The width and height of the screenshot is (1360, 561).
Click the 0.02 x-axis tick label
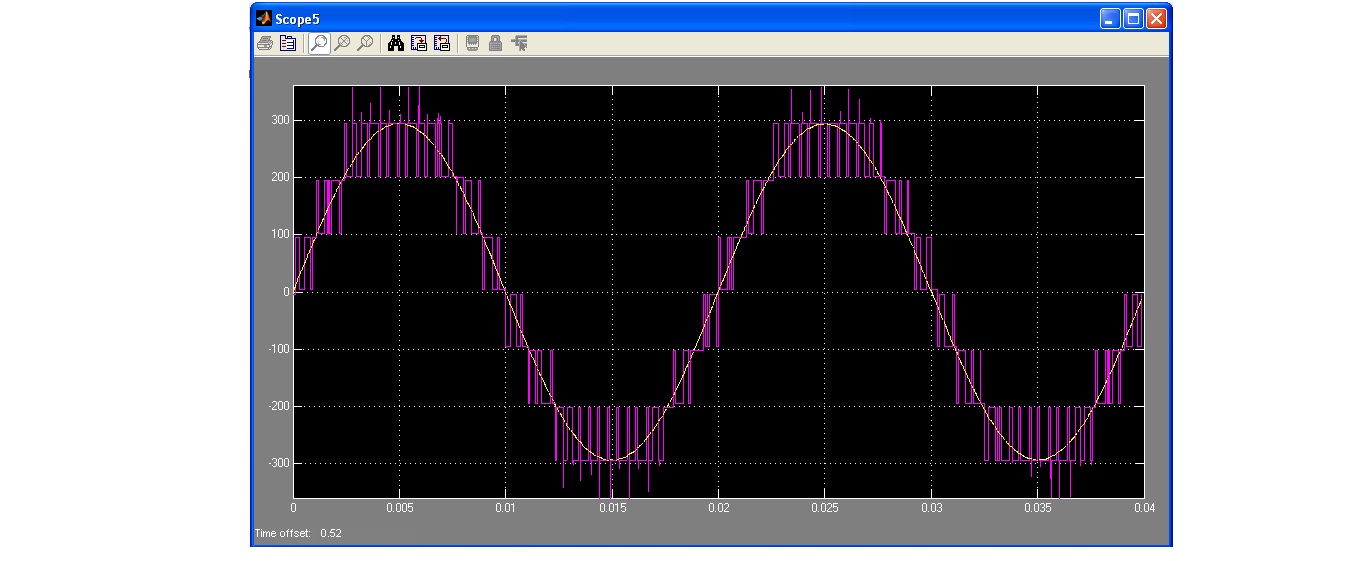tap(719, 508)
